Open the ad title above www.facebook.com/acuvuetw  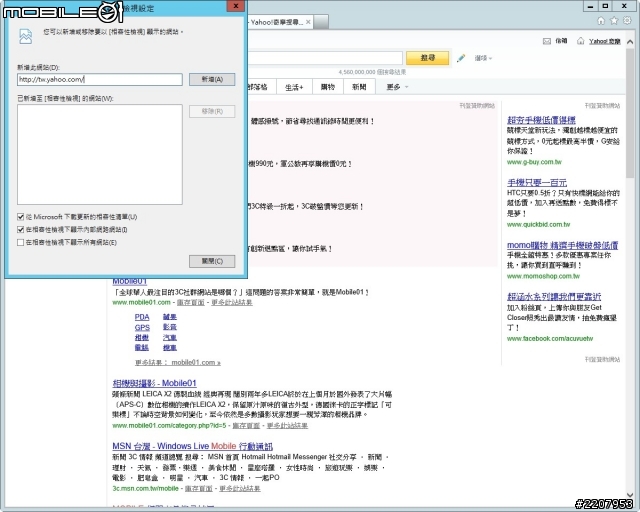point(554,297)
